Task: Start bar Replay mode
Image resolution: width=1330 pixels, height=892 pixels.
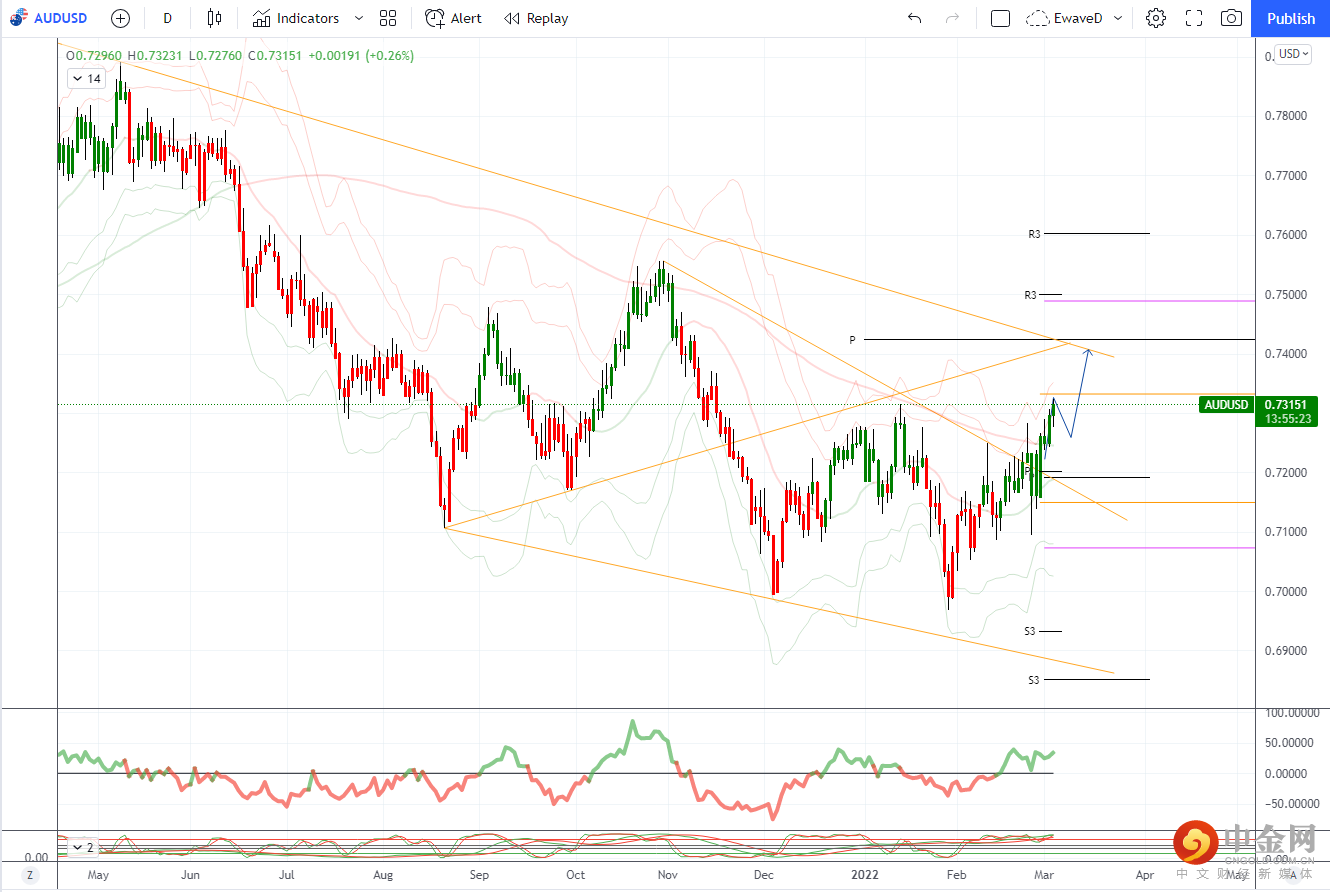Action: 536,18
